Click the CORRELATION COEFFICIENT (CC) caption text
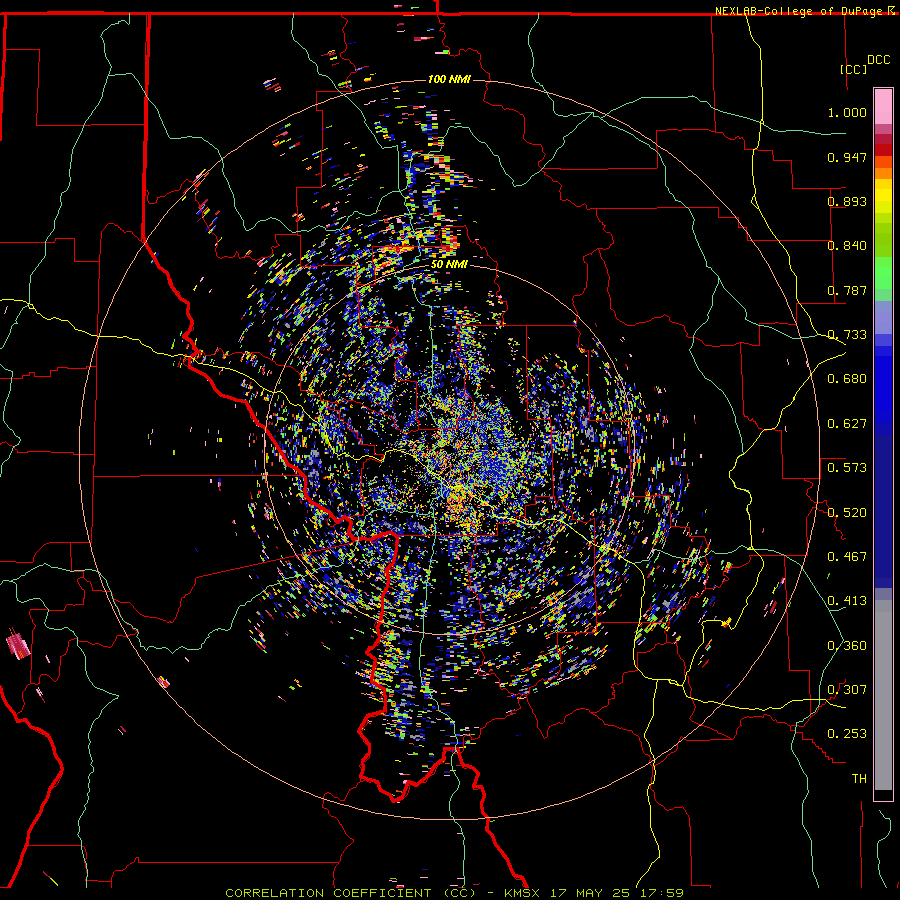The height and width of the screenshot is (900, 900). pyautogui.click(x=350, y=893)
